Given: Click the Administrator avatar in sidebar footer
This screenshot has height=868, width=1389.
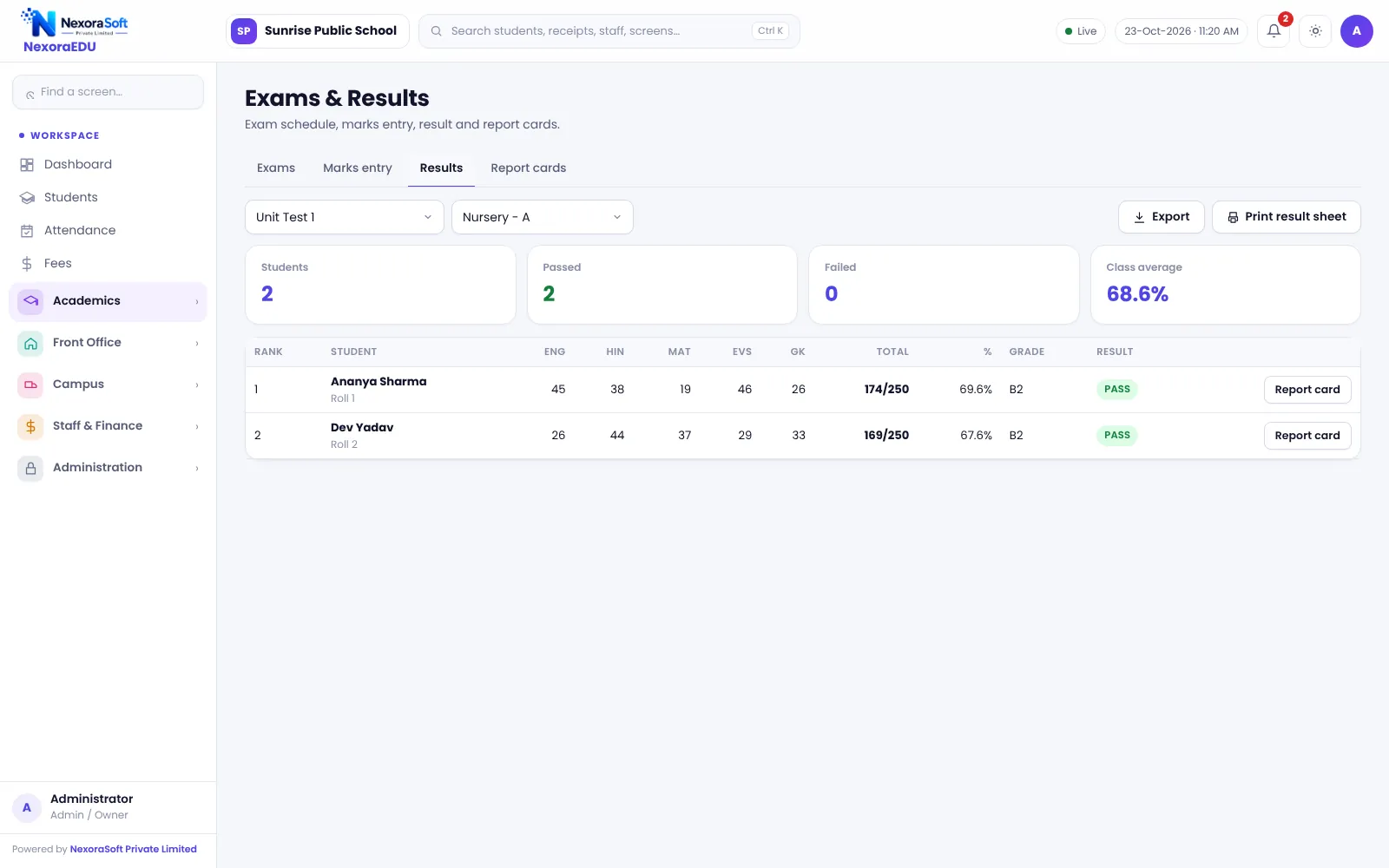Looking at the screenshot, I should [27, 807].
